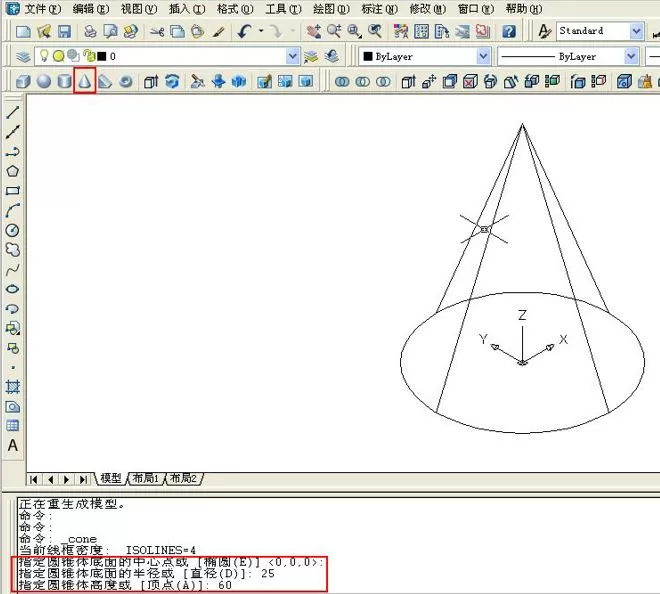Open the undo history dropdown arrow
Image resolution: width=660 pixels, height=594 pixels.
tap(261, 31)
